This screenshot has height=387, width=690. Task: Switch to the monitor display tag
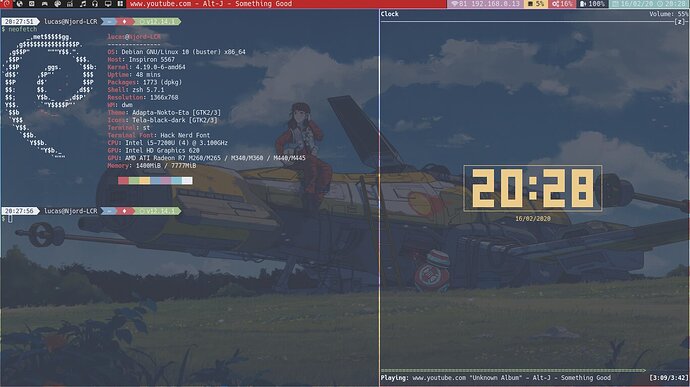(x=108, y=4)
